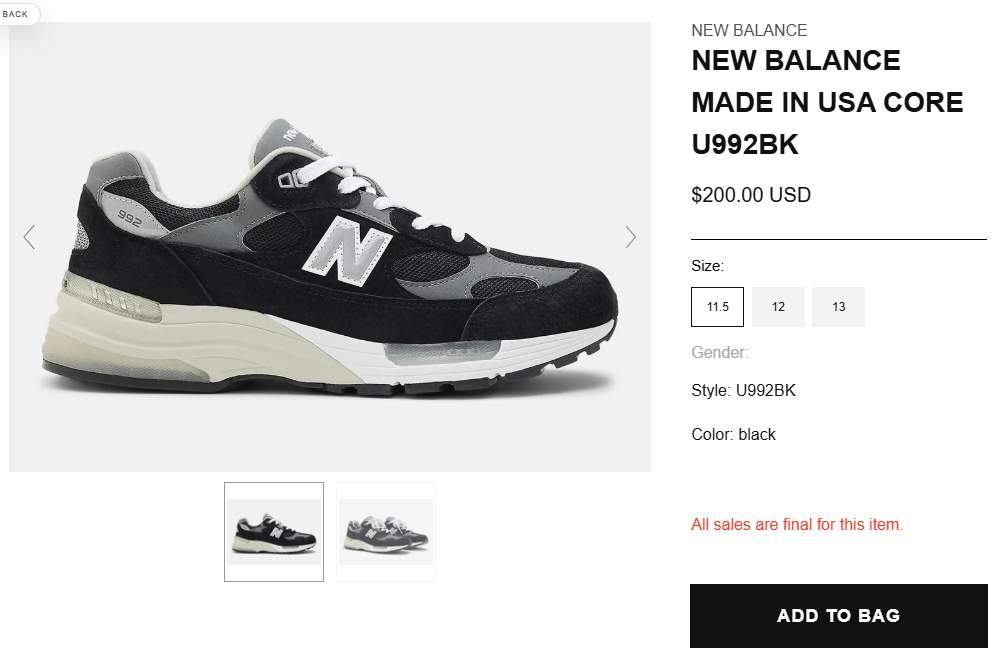The image size is (1004, 666).
Task: Show the previous product image with left arrow
Action: click(29, 237)
